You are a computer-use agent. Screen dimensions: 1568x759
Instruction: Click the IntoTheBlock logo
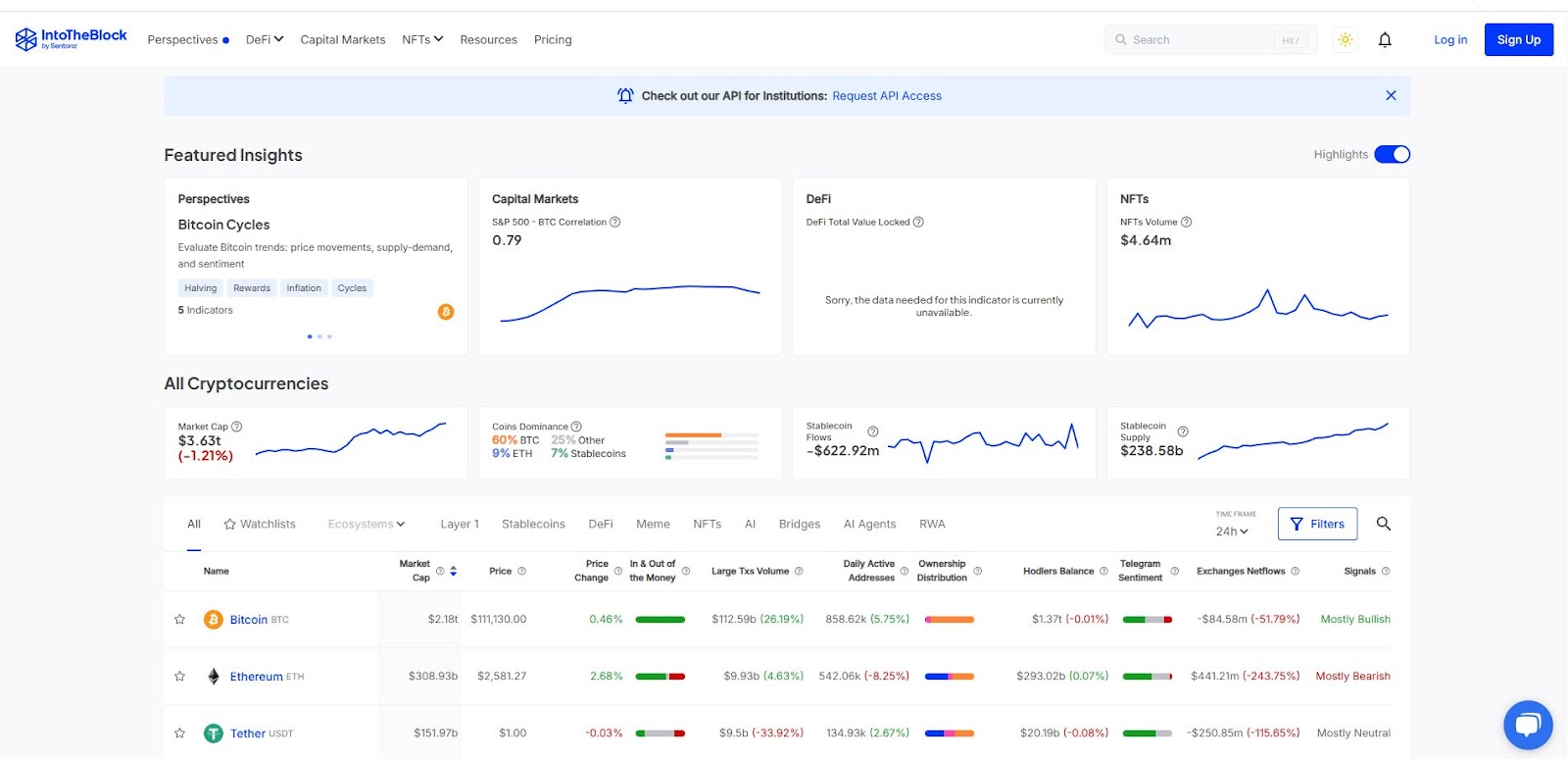click(x=71, y=39)
